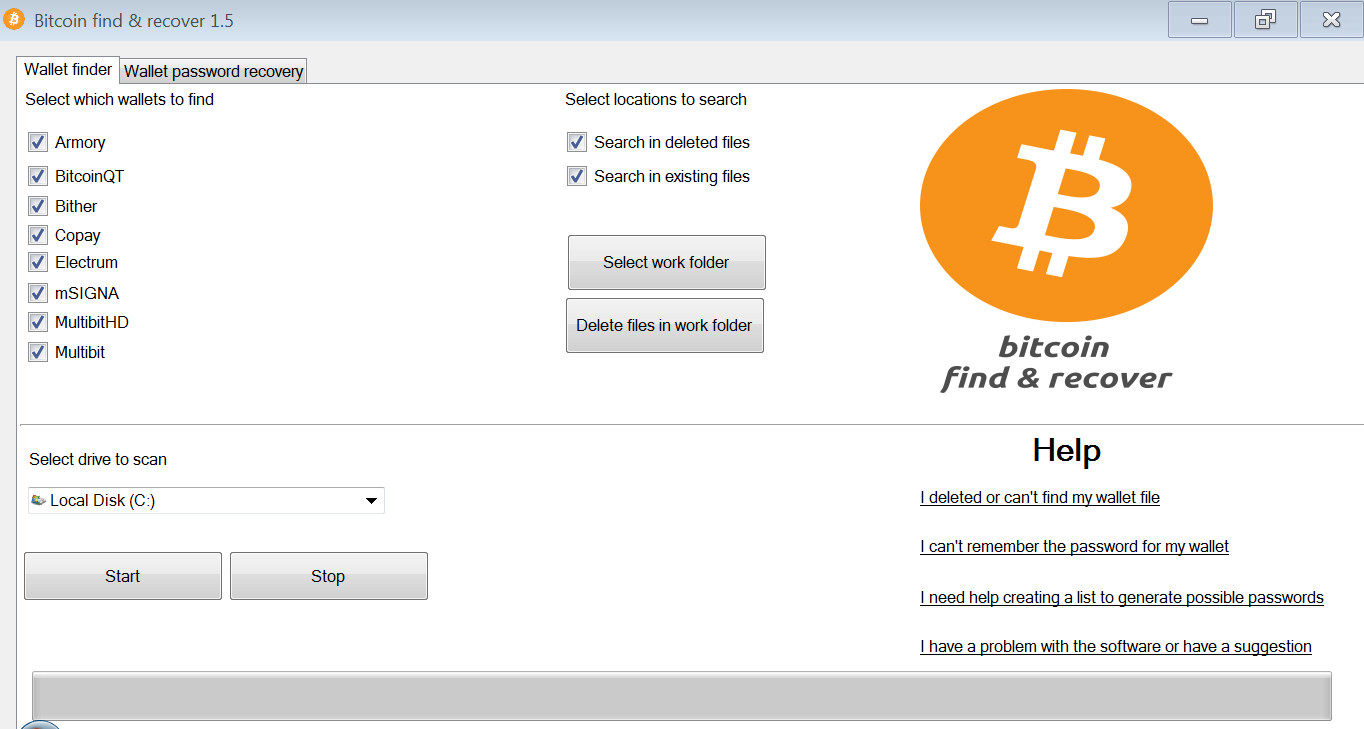
Task: Switch to the Wallet finder tab
Action: tap(68, 70)
